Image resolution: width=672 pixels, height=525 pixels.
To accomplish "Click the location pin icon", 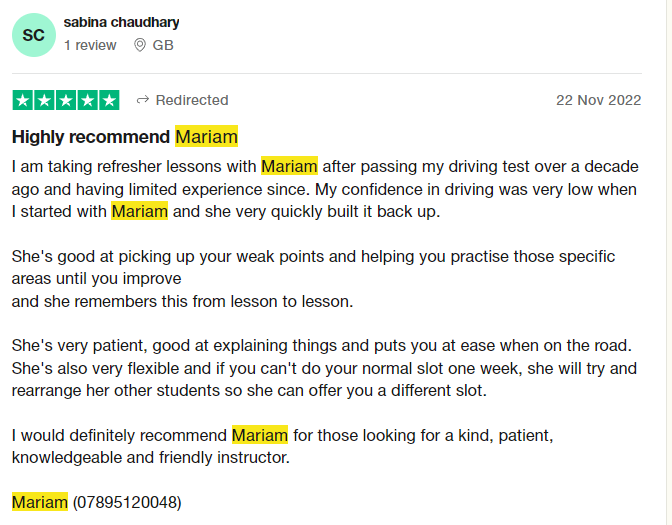I will (x=140, y=45).
